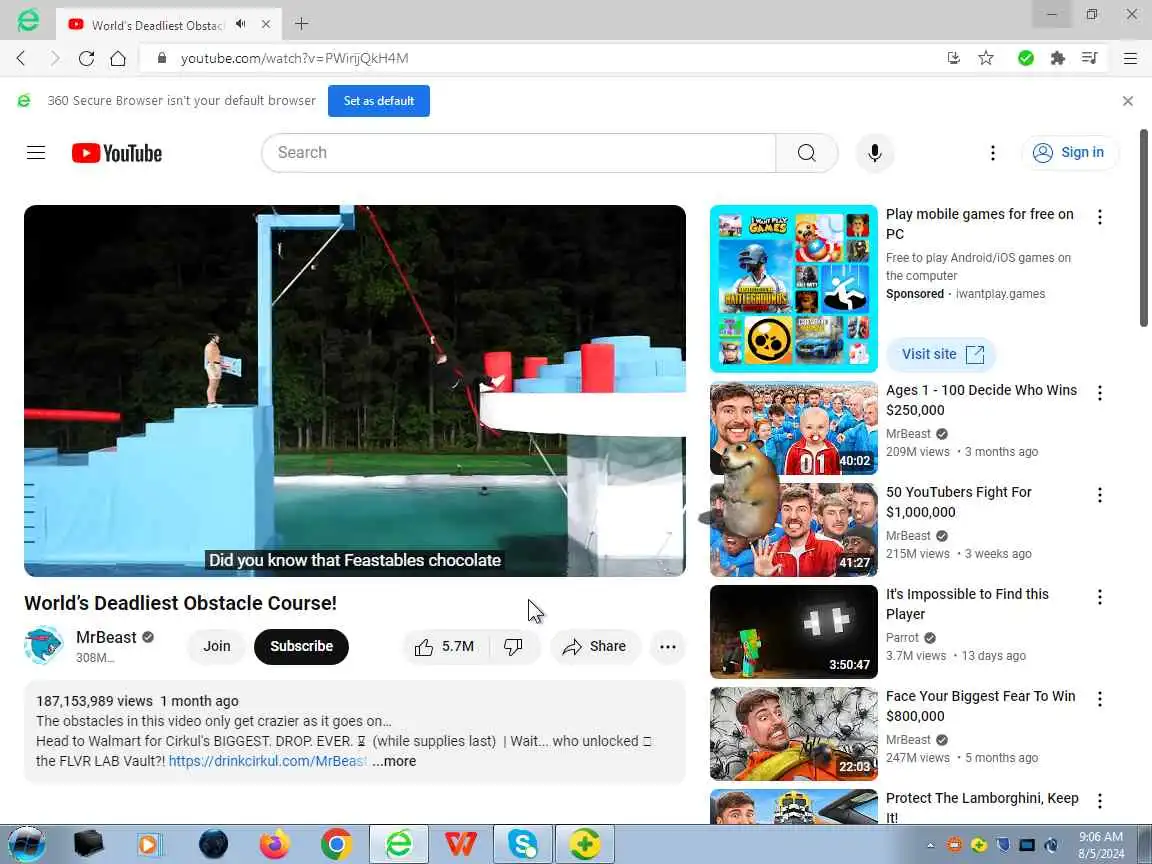Open a new browser tab
The image size is (1152, 864).
click(x=301, y=24)
